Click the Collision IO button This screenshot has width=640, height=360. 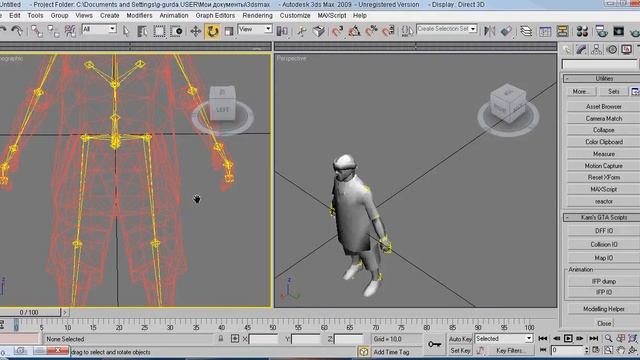(604, 244)
